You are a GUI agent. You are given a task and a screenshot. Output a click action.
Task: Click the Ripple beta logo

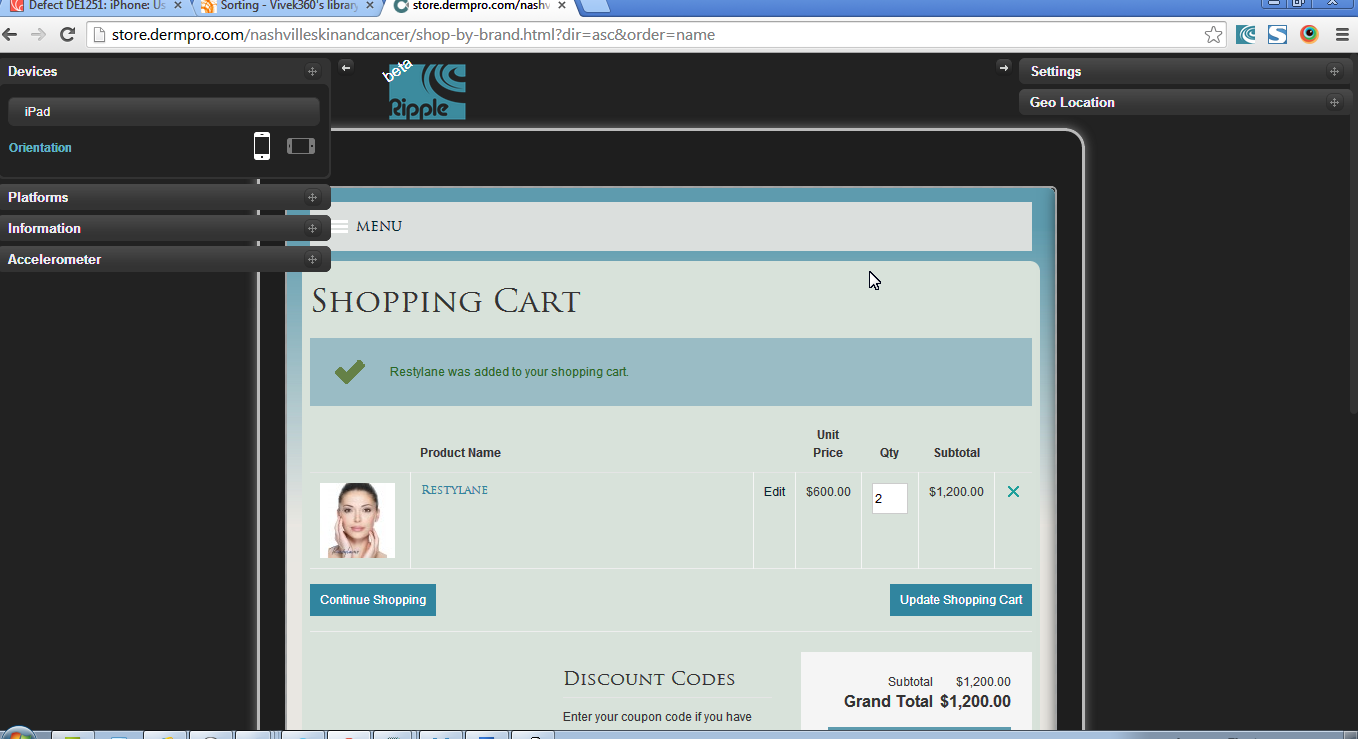pyautogui.click(x=427, y=92)
